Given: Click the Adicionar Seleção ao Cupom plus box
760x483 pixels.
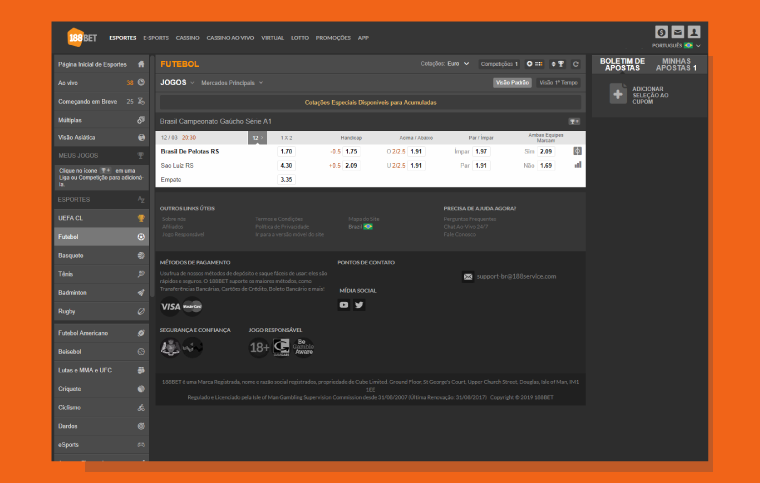Looking at the screenshot, I should [x=618, y=94].
